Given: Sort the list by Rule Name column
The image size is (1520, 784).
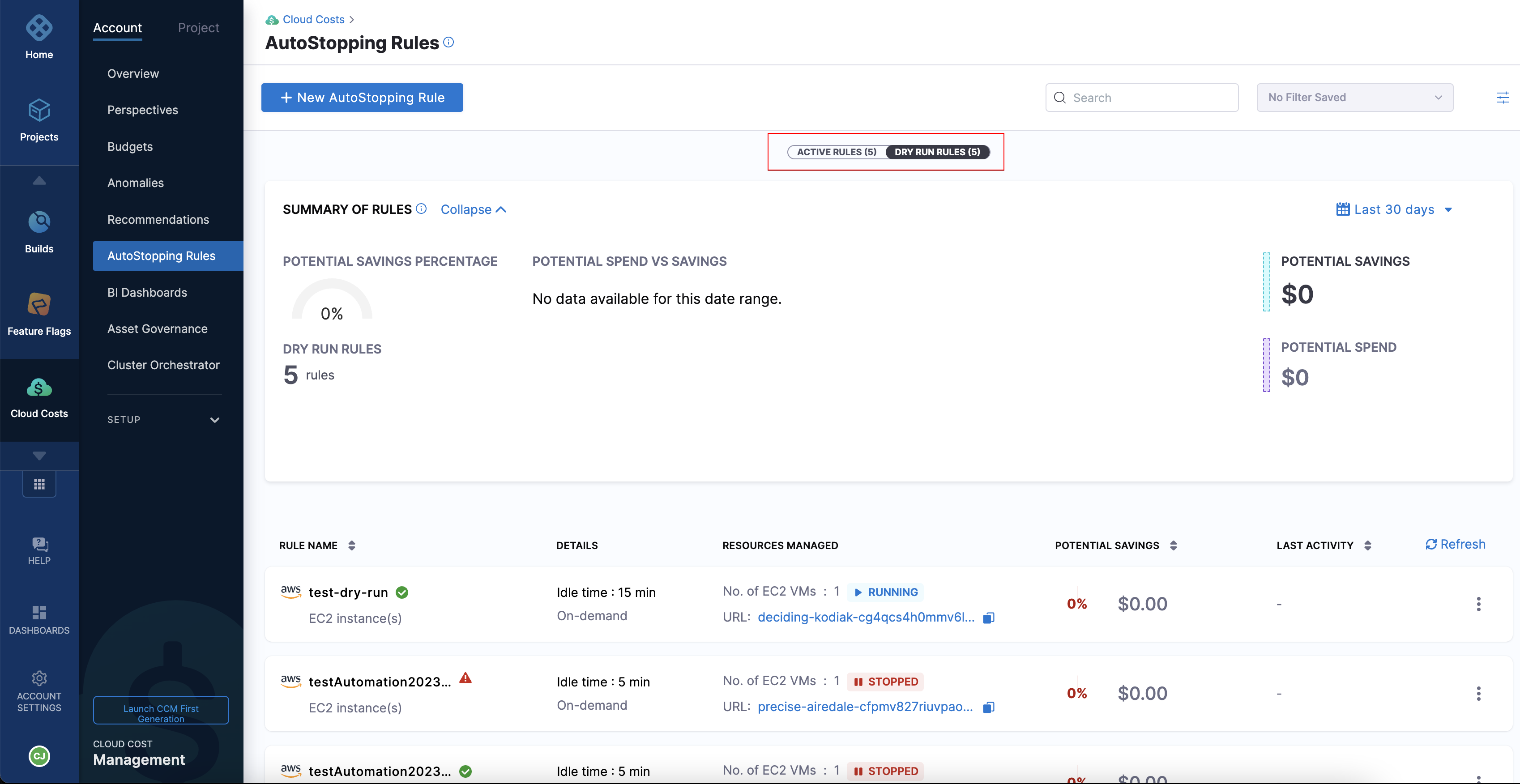Looking at the screenshot, I should click(x=351, y=545).
